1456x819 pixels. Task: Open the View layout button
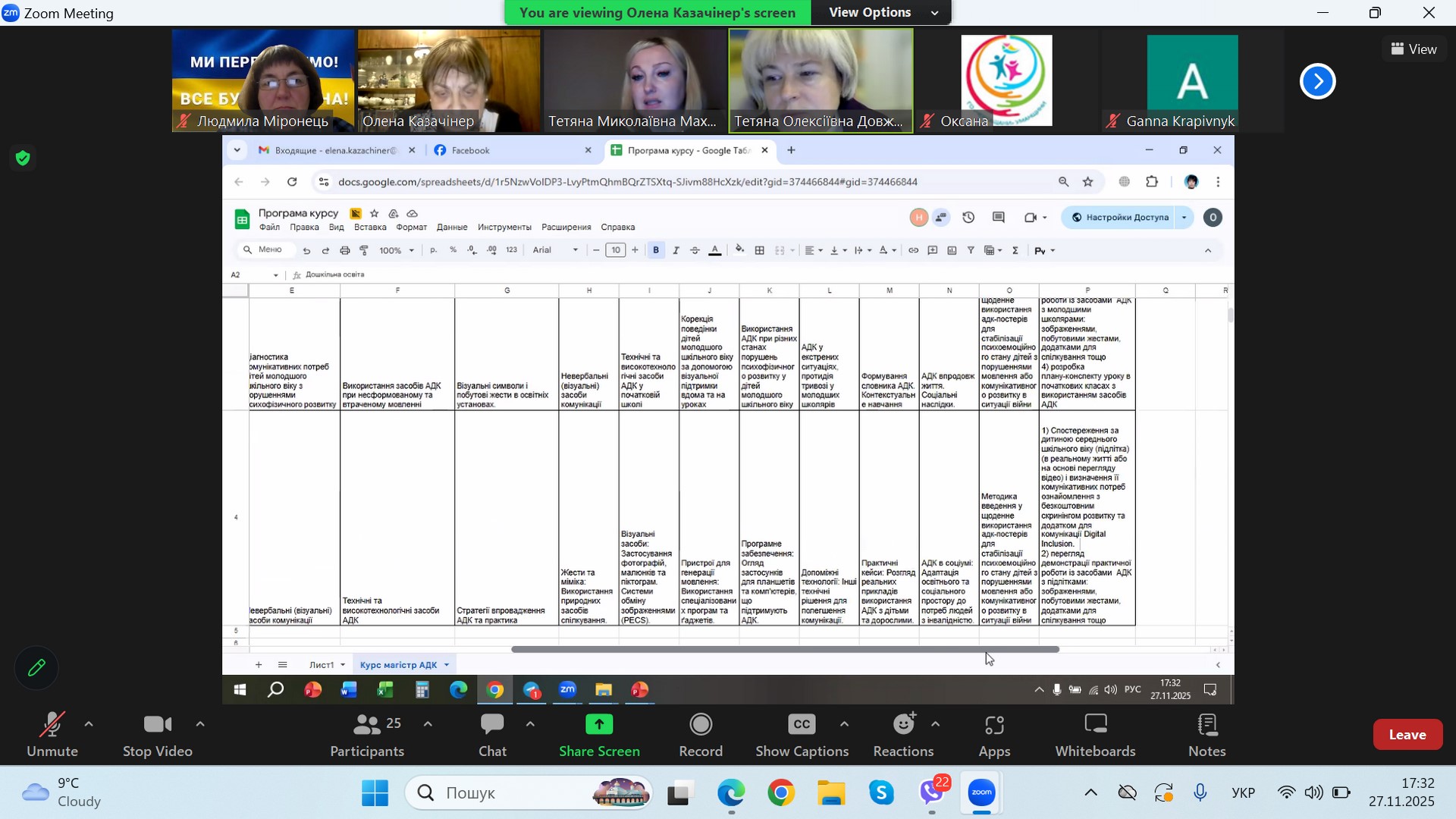tap(1414, 49)
